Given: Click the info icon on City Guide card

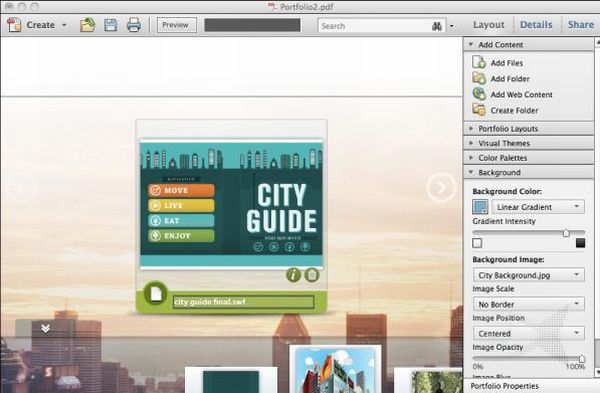Looking at the screenshot, I should pyautogui.click(x=293, y=275).
